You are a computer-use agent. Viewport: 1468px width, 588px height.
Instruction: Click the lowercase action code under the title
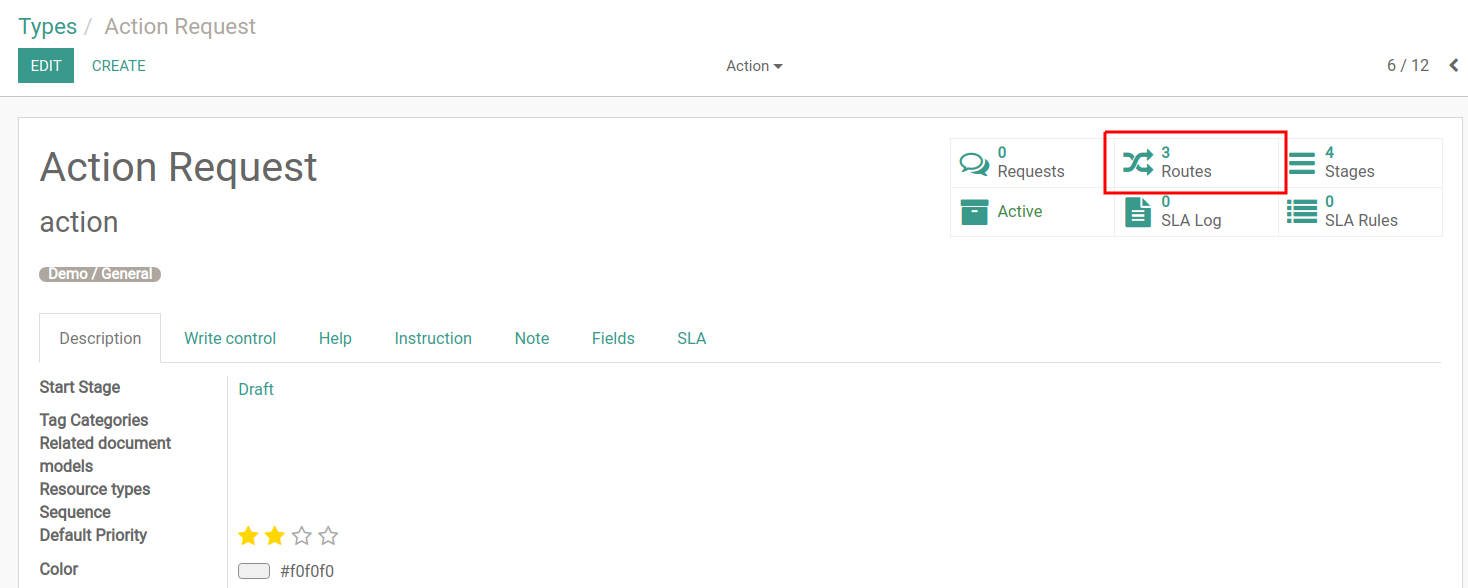click(79, 222)
